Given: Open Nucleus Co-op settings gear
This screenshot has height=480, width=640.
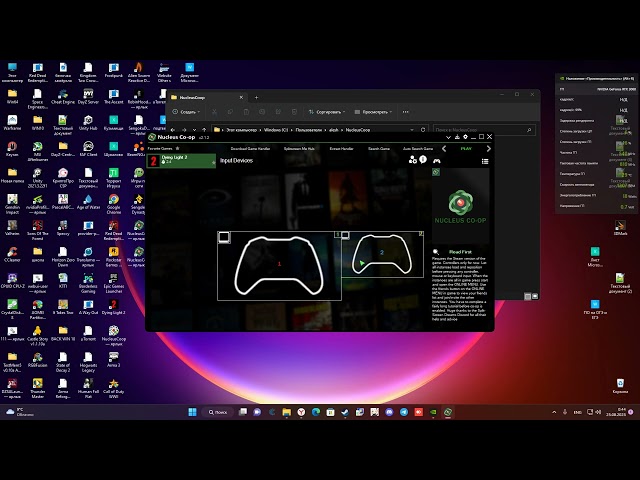Looking at the screenshot, I should click(x=465, y=137).
